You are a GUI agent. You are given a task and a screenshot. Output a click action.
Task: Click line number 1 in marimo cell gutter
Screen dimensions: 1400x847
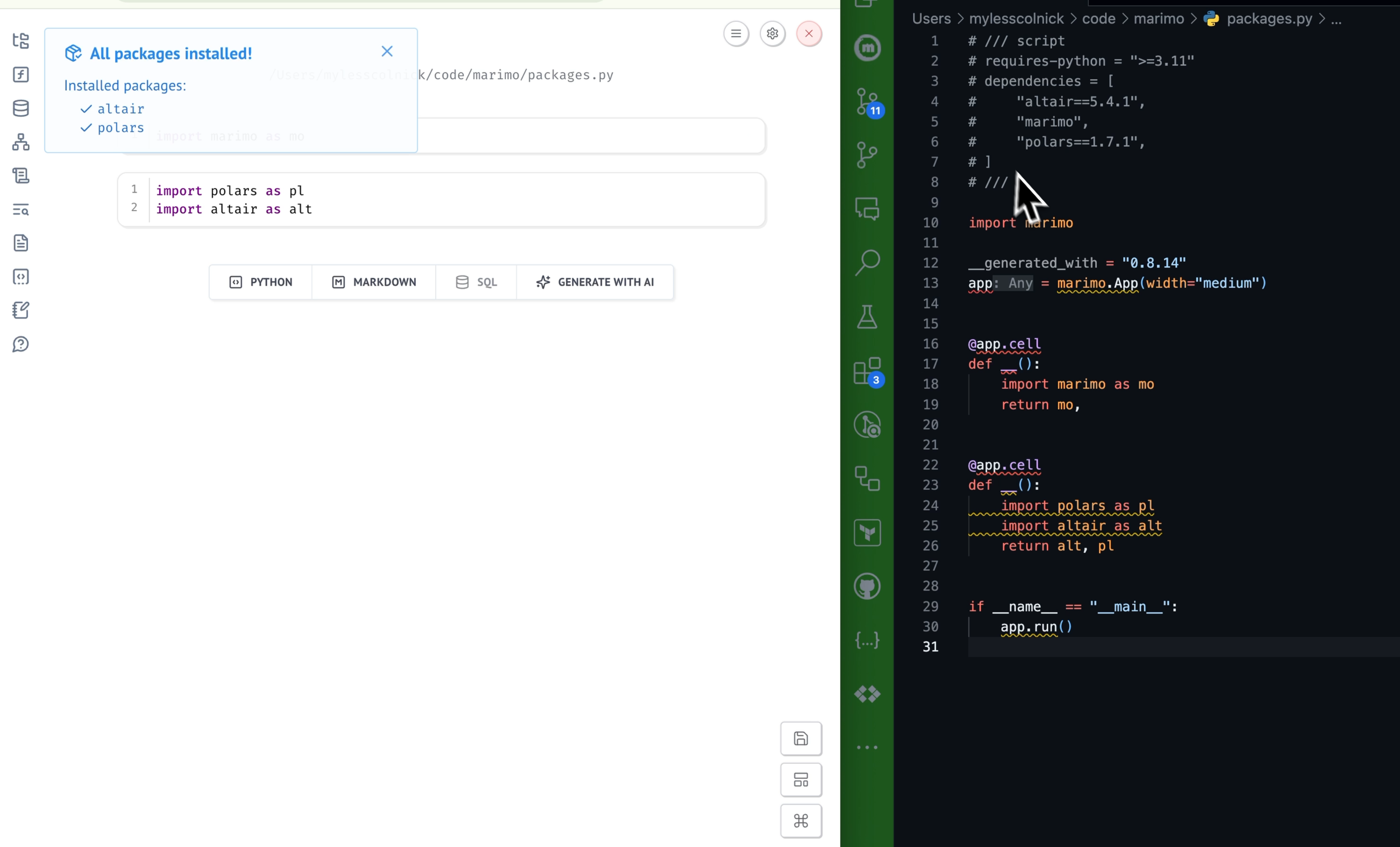point(134,189)
